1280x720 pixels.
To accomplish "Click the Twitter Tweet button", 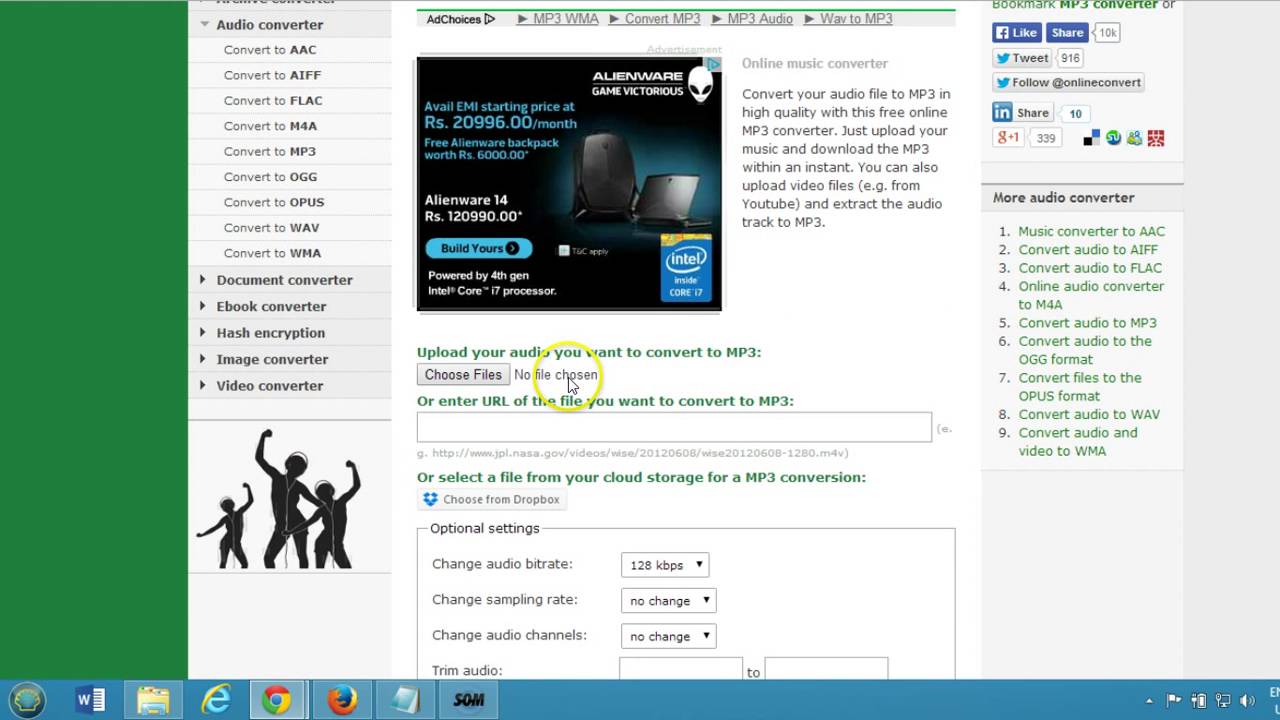I will [x=1022, y=58].
